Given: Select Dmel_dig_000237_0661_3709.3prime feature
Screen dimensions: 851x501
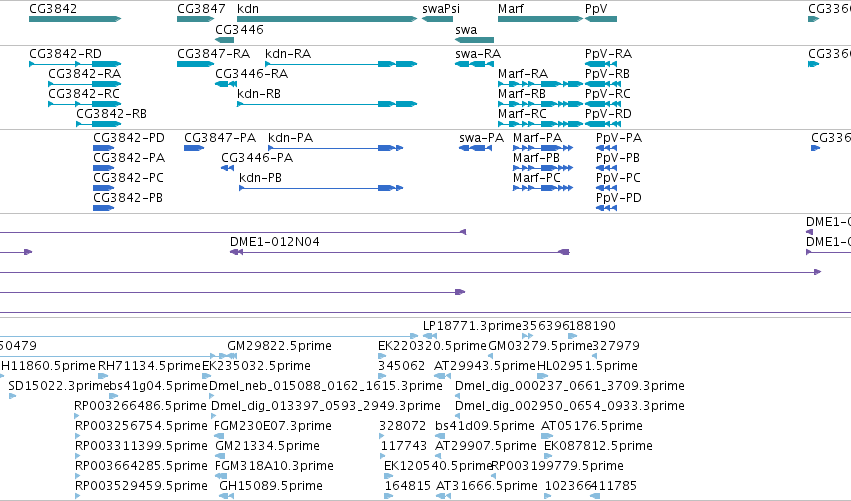Looking at the screenshot, I should (x=458, y=396).
